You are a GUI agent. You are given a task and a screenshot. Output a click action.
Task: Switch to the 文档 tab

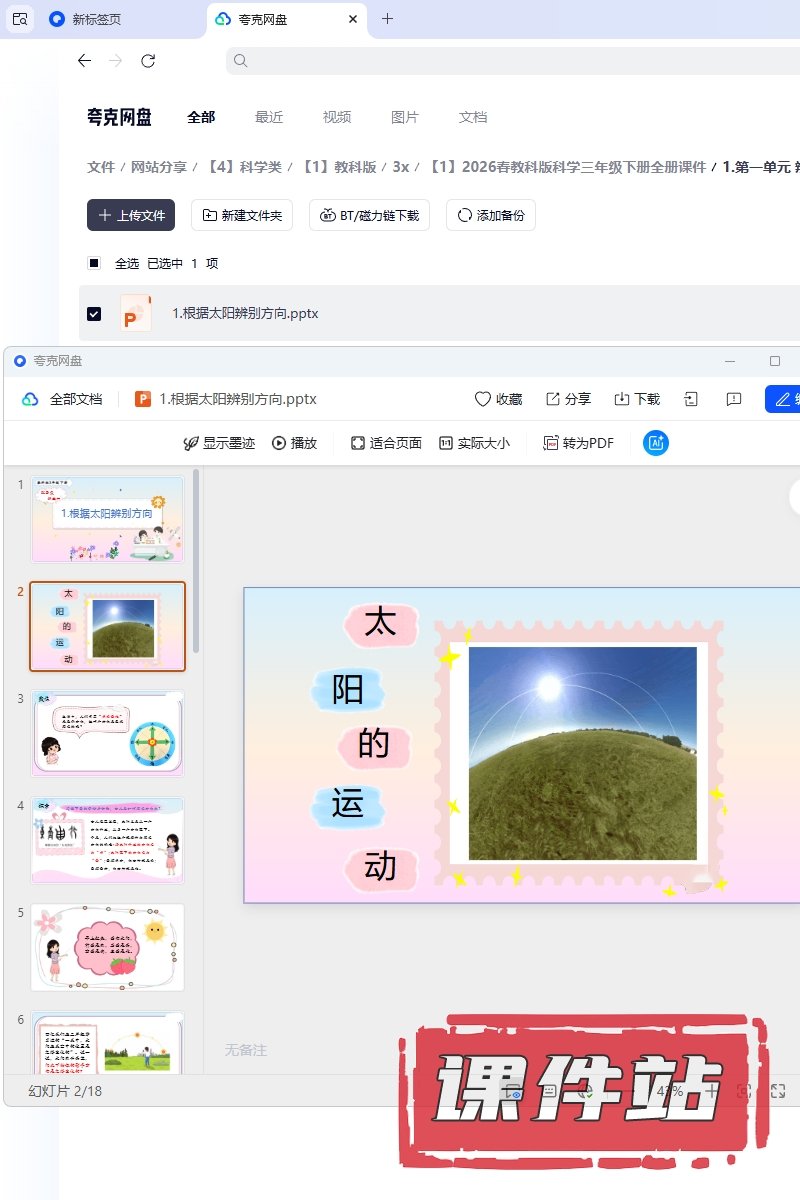[x=473, y=117]
